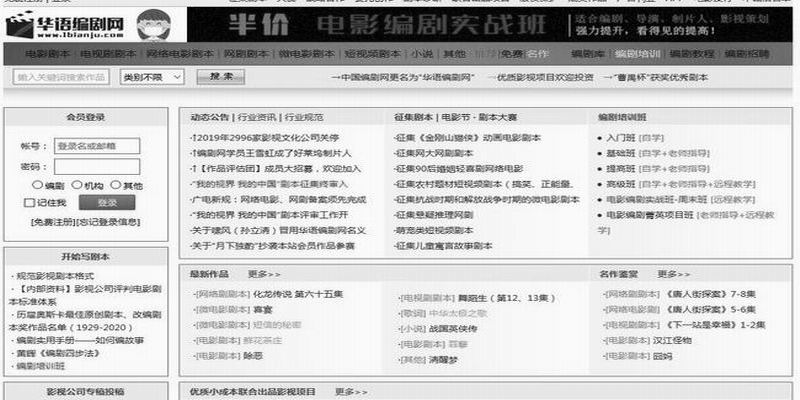Open the 类别不限 category dropdown

point(152,78)
